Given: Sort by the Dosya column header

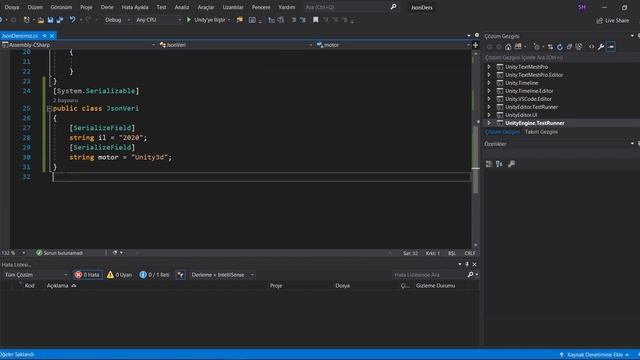Looking at the screenshot, I should [x=343, y=286].
